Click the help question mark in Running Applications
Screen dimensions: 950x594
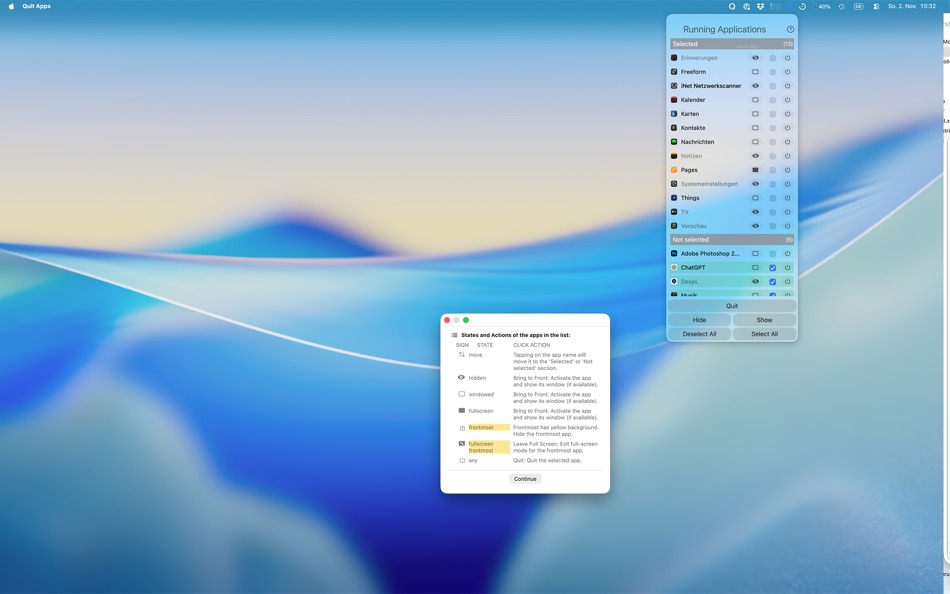(x=790, y=28)
